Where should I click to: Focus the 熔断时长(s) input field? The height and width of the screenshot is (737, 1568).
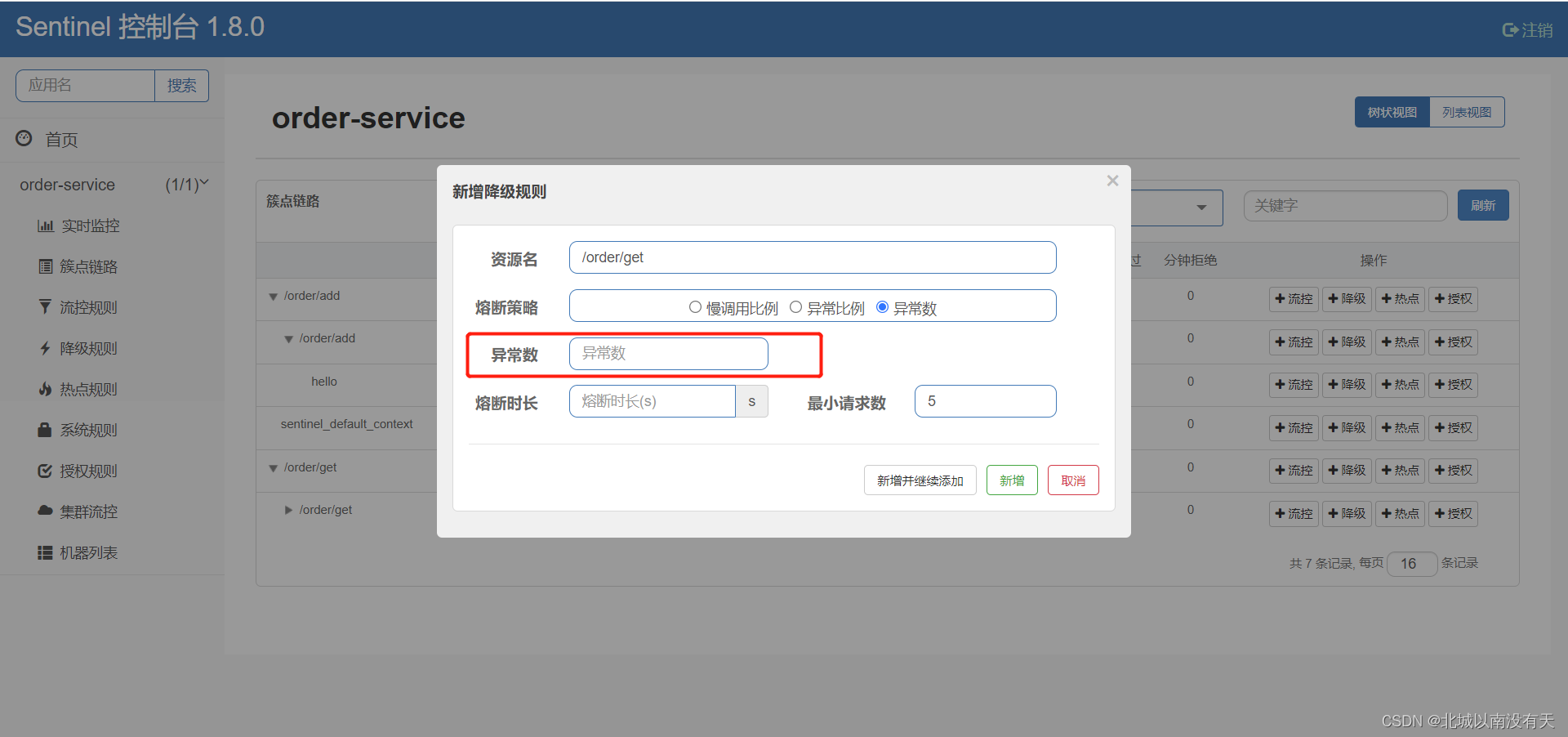[x=653, y=401]
